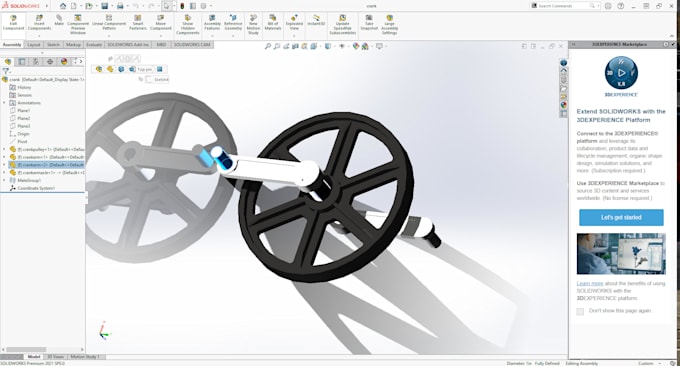The height and width of the screenshot is (366, 680).
Task: Open the Appearances tab in the task pane strip
Action: pyautogui.click(x=563, y=105)
